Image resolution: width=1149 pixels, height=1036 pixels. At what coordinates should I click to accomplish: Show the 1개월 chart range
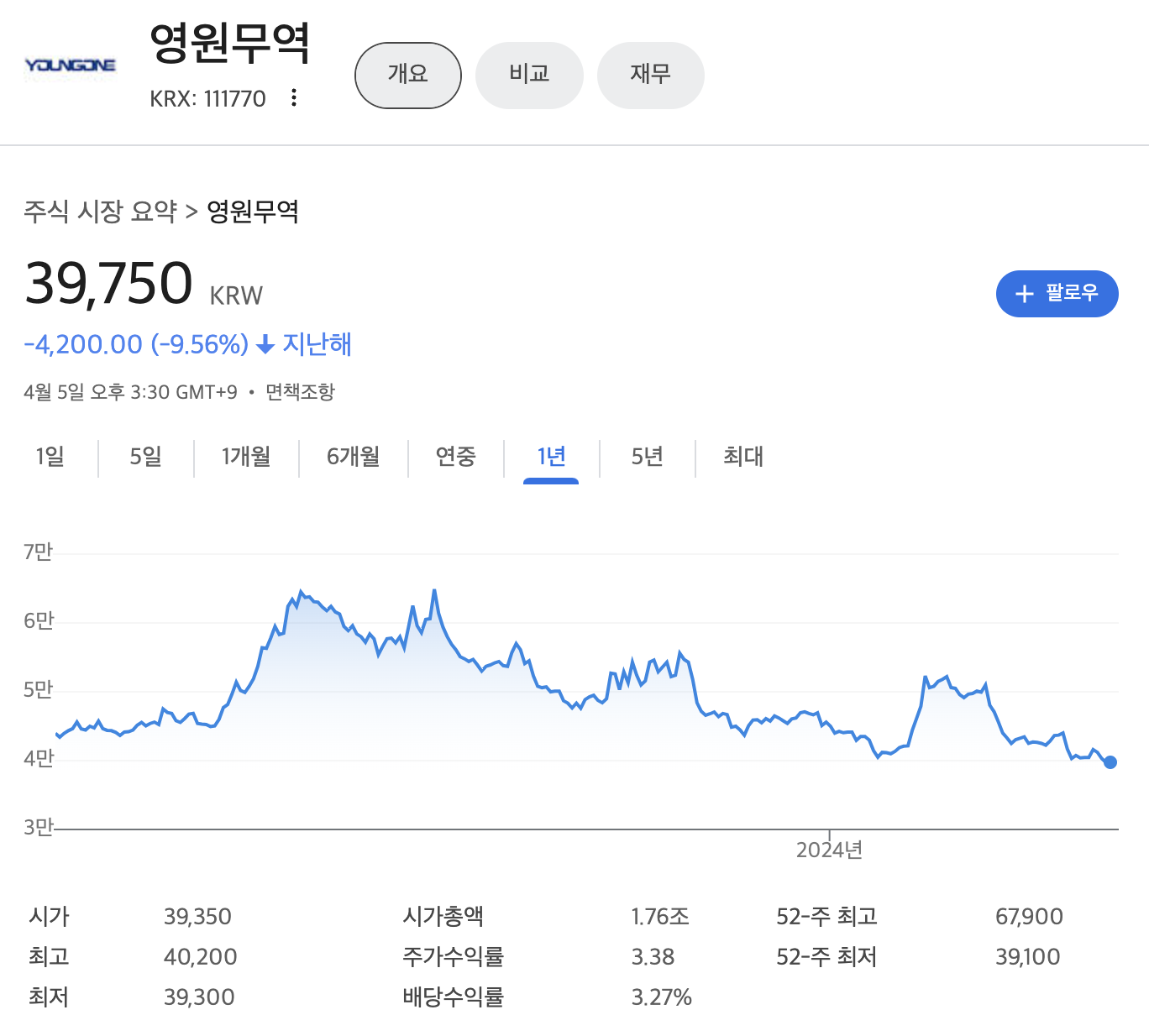(246, 457)
